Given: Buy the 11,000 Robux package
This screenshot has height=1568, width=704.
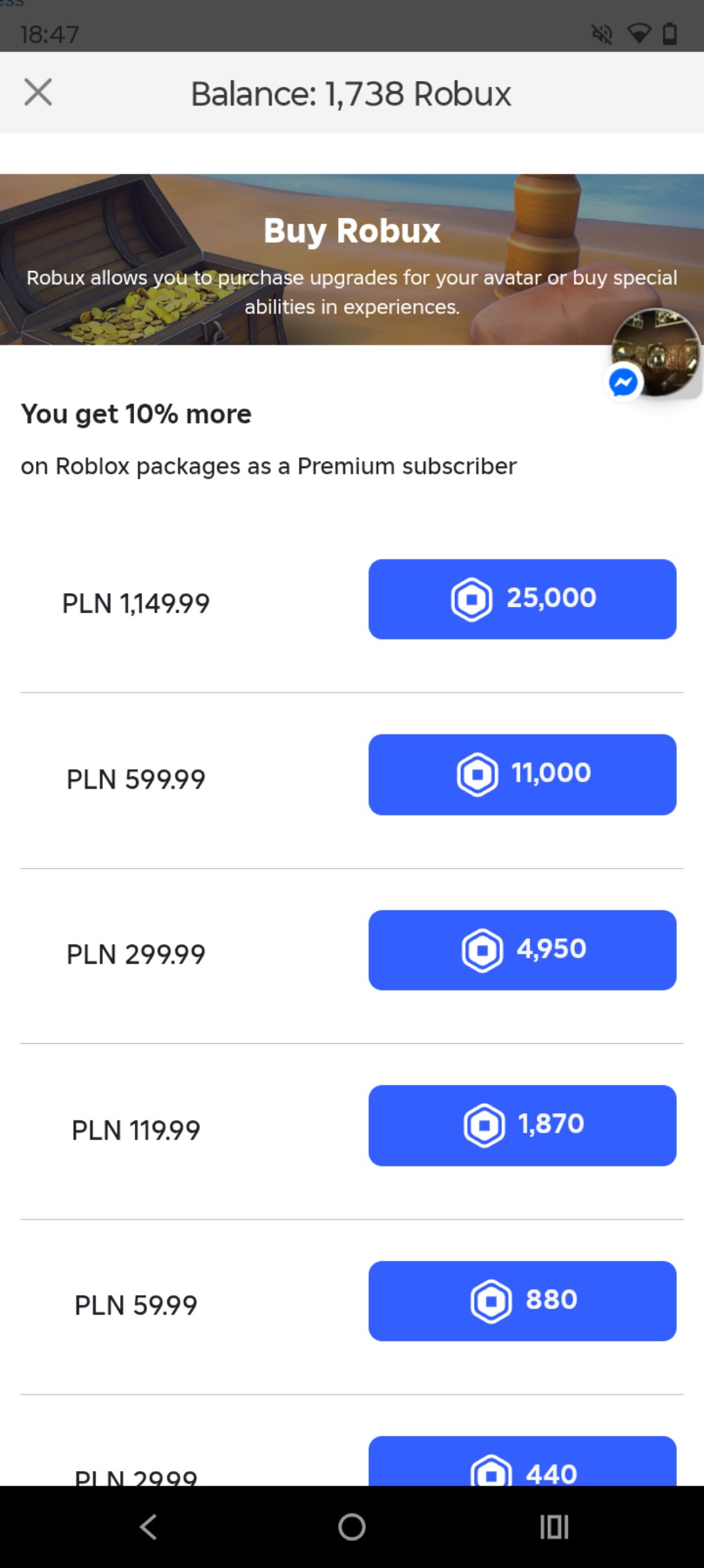Looking at the screenshot, I should 522,774.
